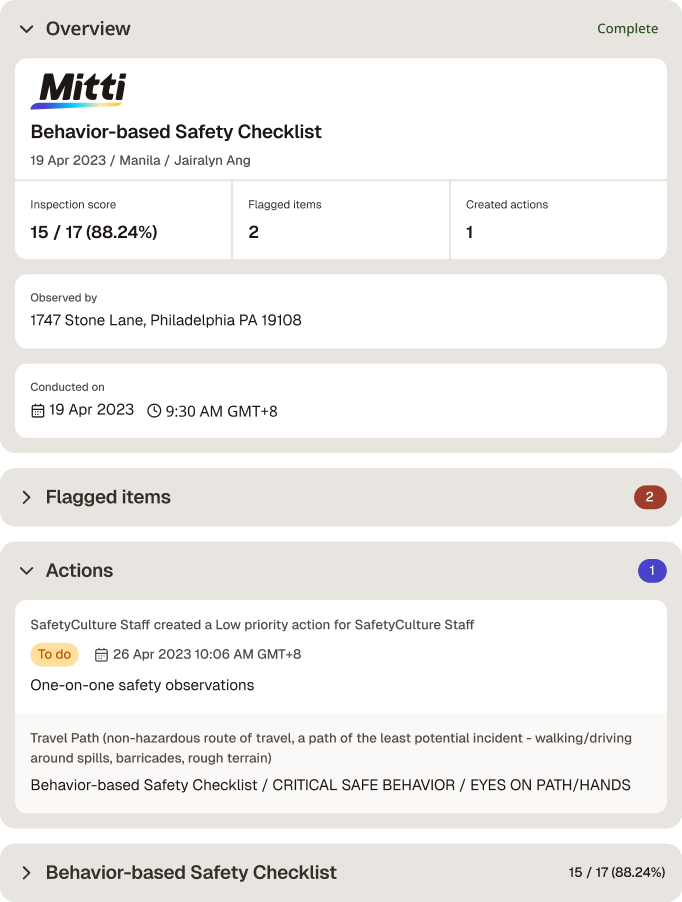
Task: Click the Mitti logo
Action: [78, 90]
